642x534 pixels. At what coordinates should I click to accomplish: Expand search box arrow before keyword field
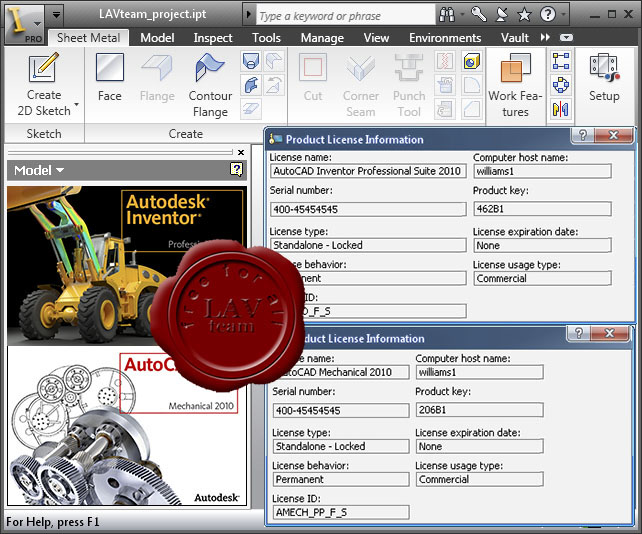pos(248,14)
